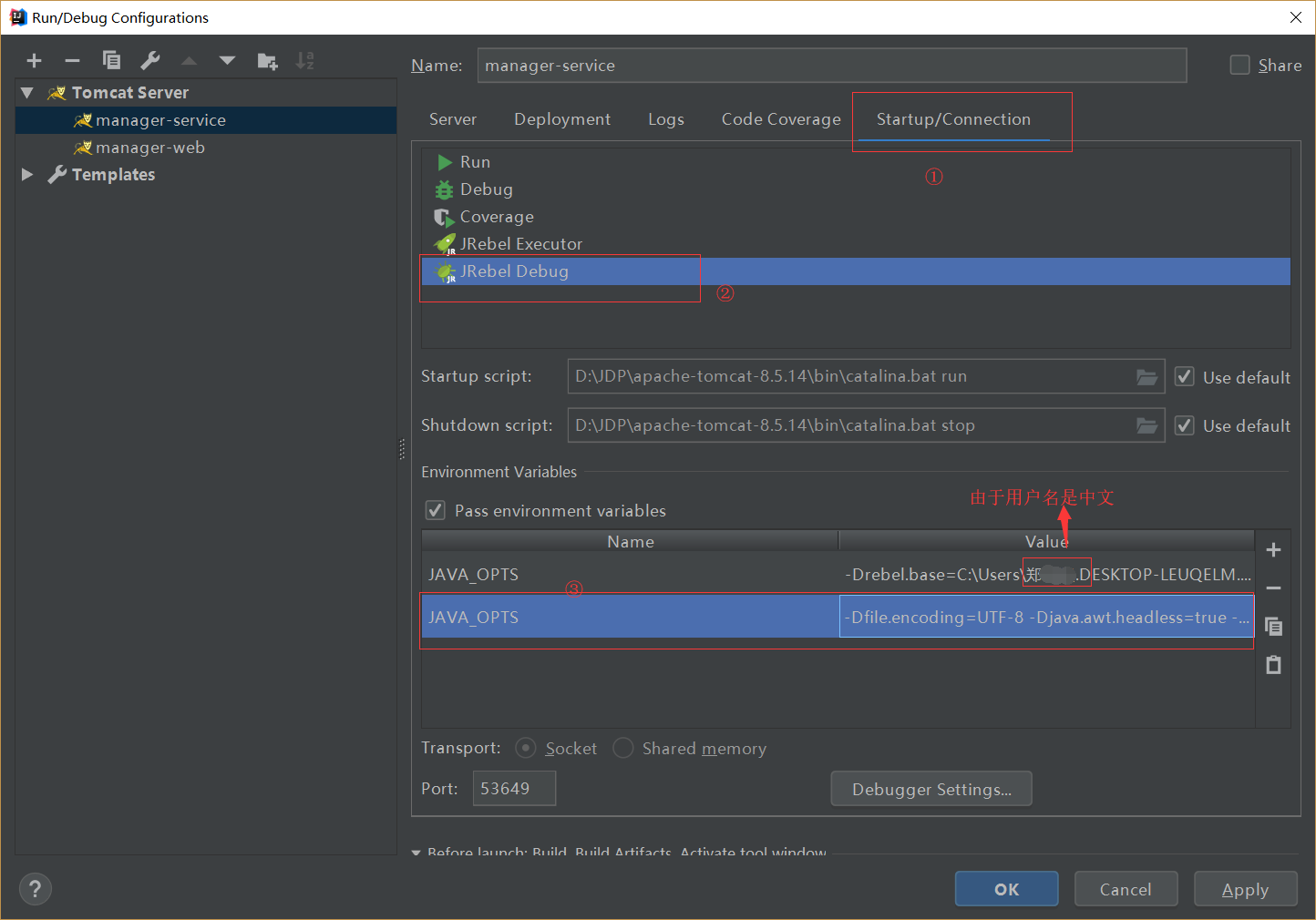Toggle Use default for Shutdown script
This screenshot has height=920, width=1316.
click(x=1185, y=425)
